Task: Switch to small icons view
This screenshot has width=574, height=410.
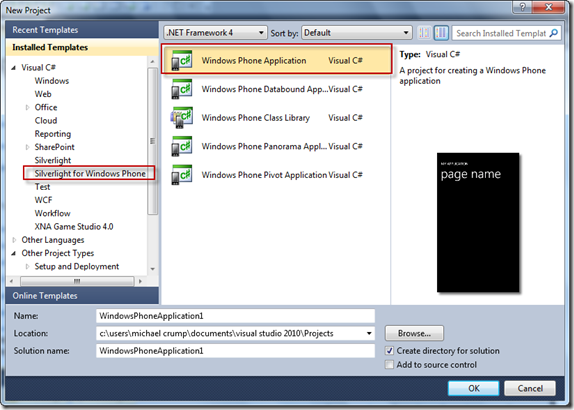Action: coord(424,33)
